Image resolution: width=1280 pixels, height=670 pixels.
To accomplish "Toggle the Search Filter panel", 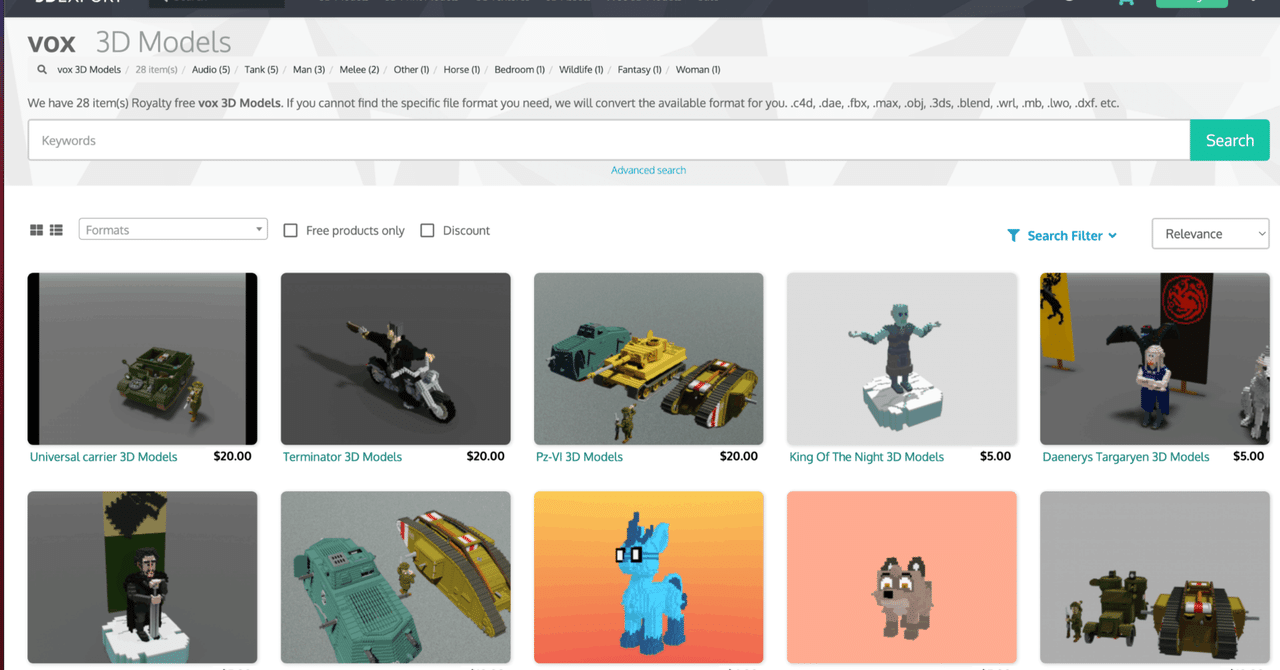I will 1063,235.
